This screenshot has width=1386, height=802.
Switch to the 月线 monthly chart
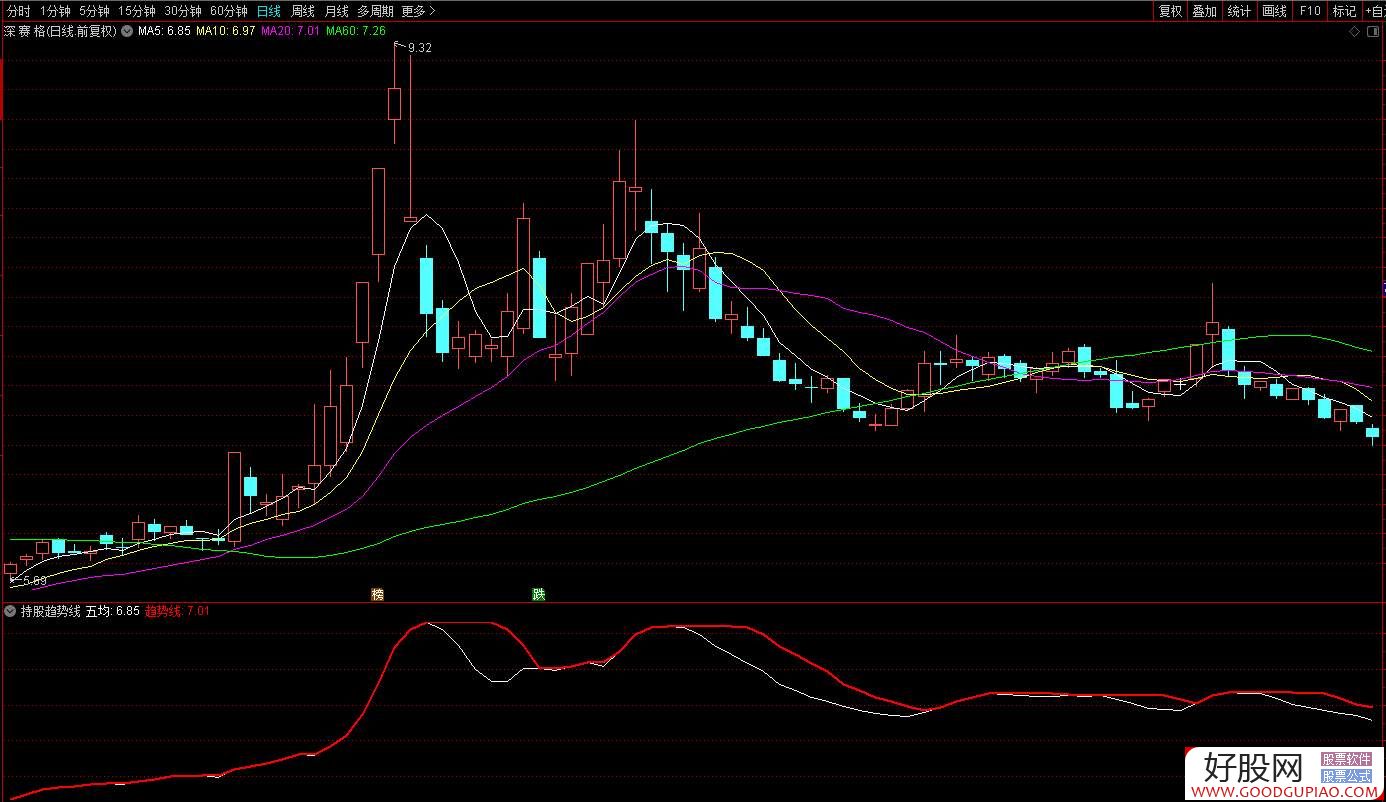click(336, 11)
